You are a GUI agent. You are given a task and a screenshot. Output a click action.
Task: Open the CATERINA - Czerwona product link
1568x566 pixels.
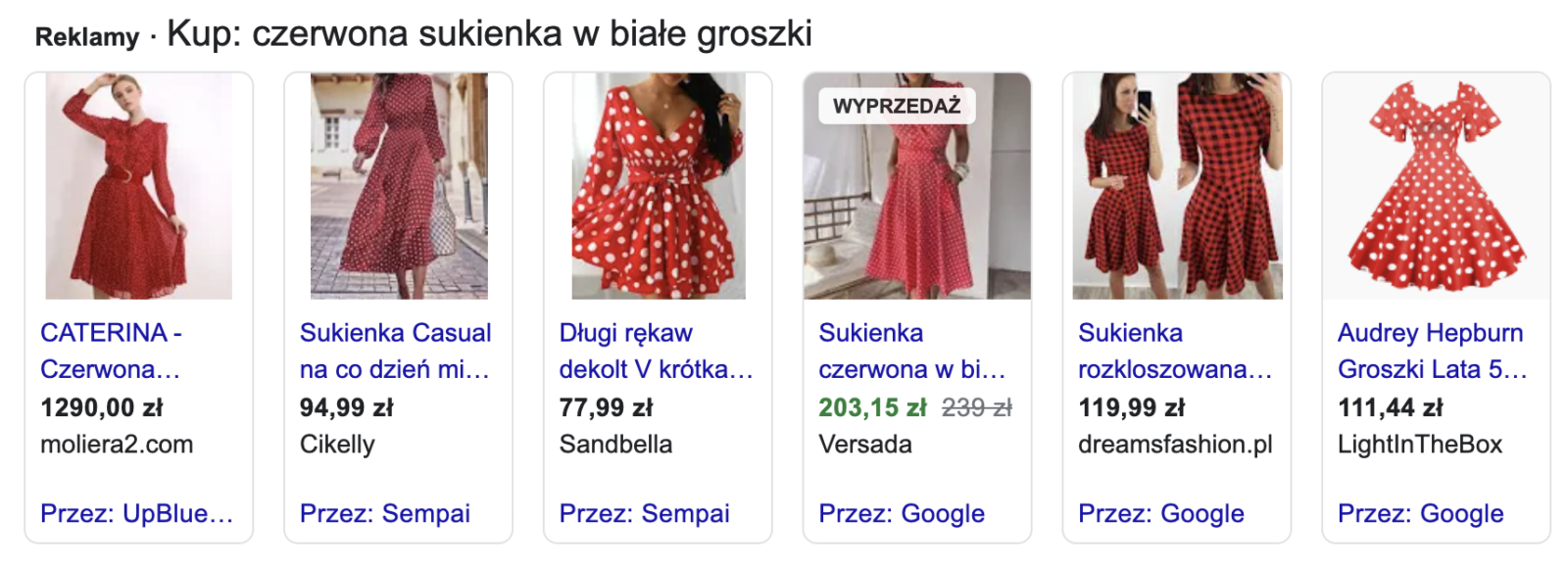[x=111, y=351]
